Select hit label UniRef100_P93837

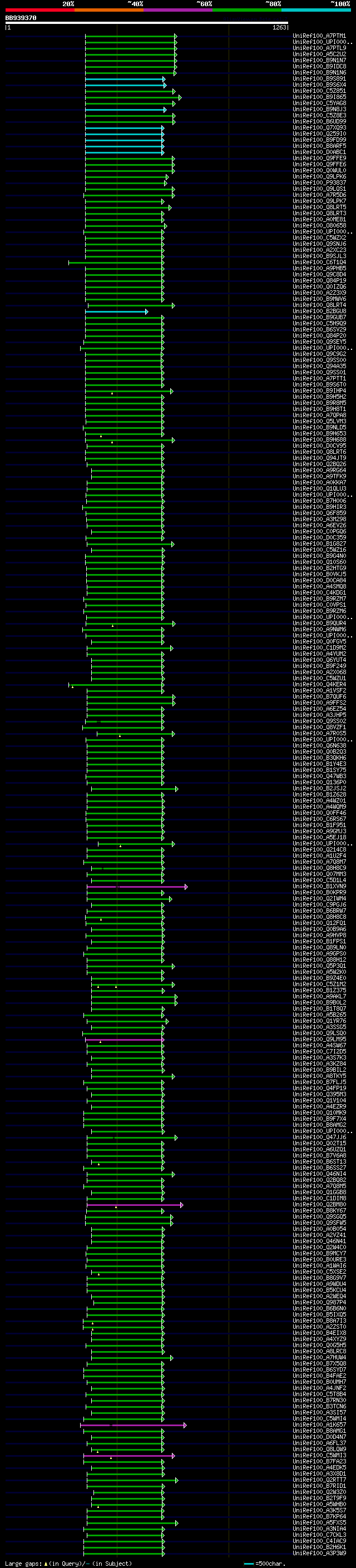coord(319,182)
